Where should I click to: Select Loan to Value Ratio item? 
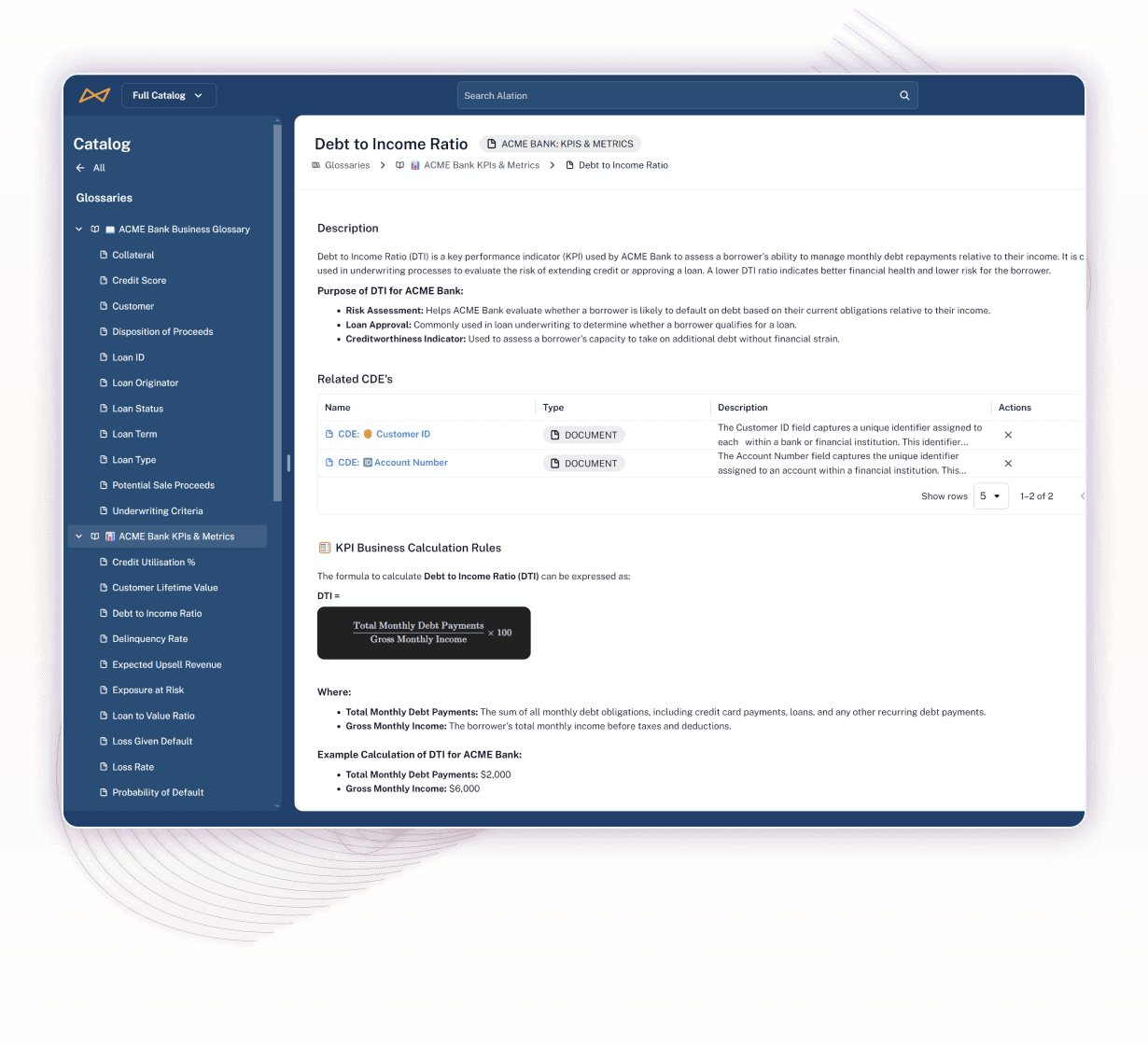coord(153,716)
